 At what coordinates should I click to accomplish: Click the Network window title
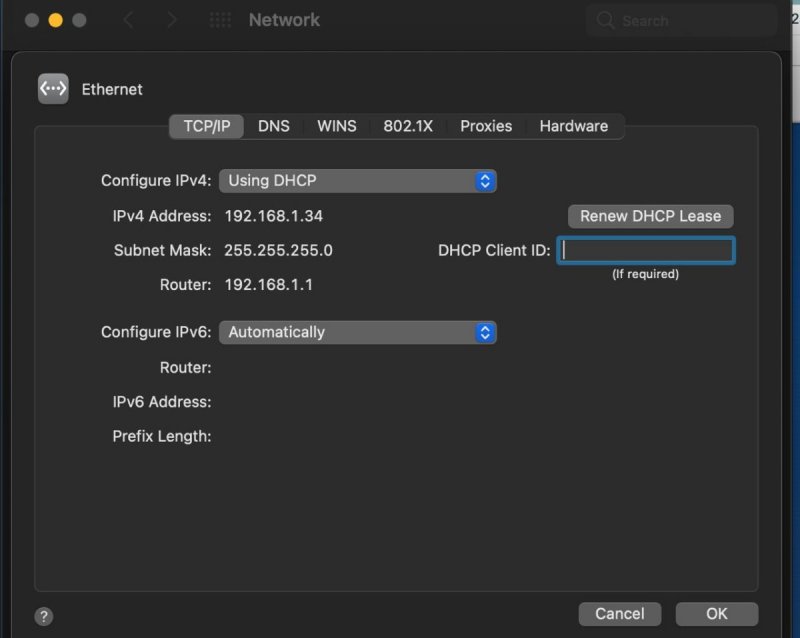(x=284, y=20)
